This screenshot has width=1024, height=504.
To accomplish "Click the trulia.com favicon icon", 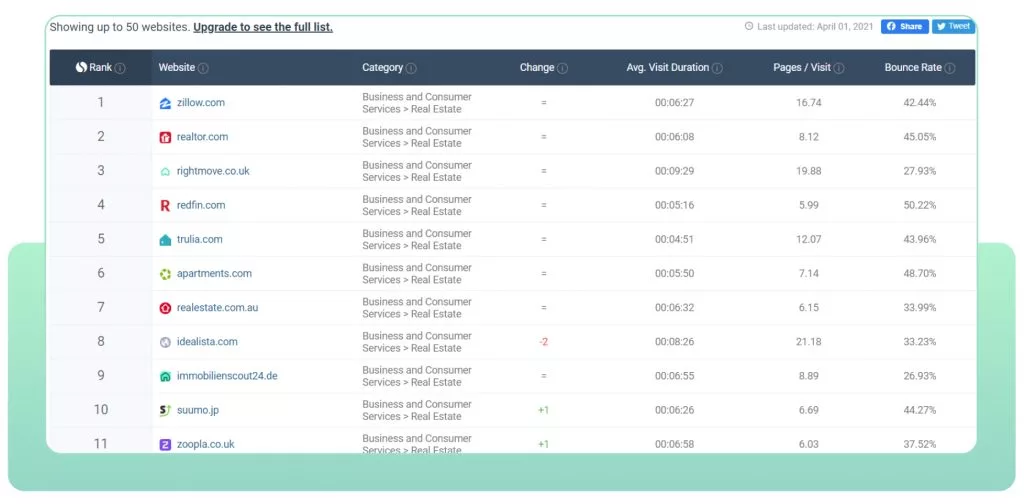I will 165,240.
